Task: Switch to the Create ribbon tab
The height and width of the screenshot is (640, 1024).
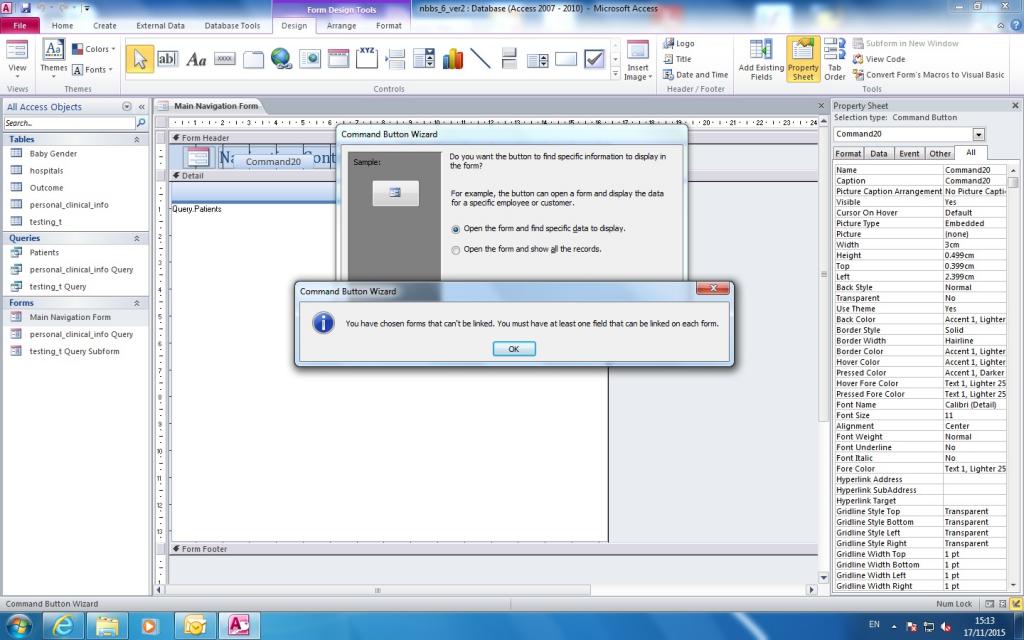Action: (x=104, y=25)
